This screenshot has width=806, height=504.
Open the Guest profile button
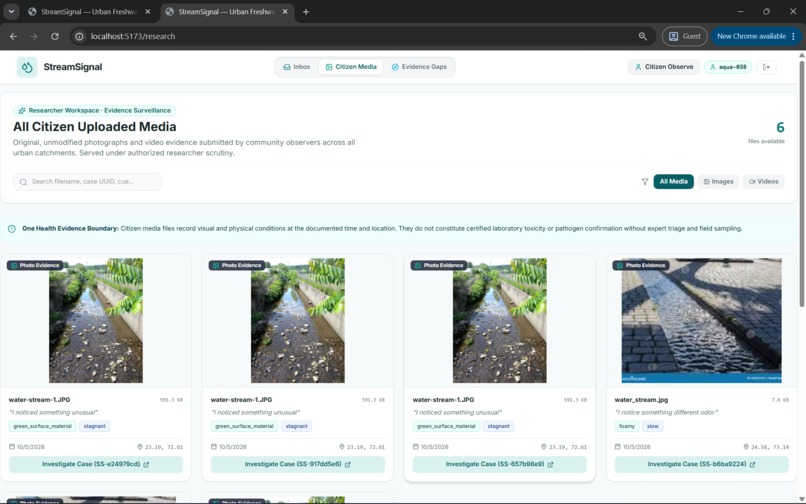point(685,37)
